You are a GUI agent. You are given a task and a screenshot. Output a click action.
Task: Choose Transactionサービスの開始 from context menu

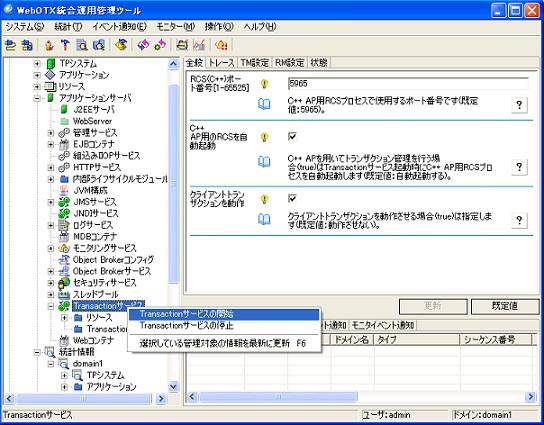[x=224, y=314]
